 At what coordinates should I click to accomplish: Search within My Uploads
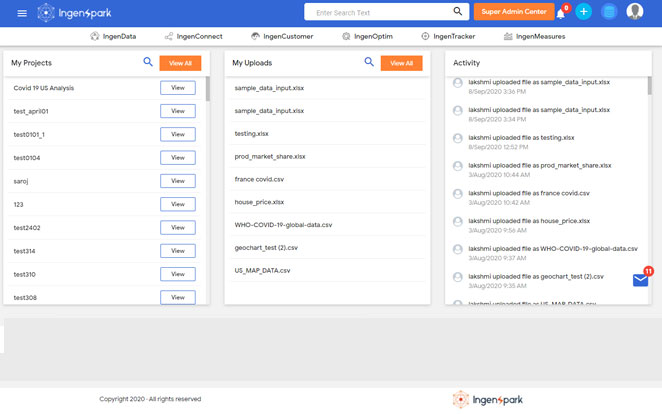pyautogui.click(x=369, y=62)
